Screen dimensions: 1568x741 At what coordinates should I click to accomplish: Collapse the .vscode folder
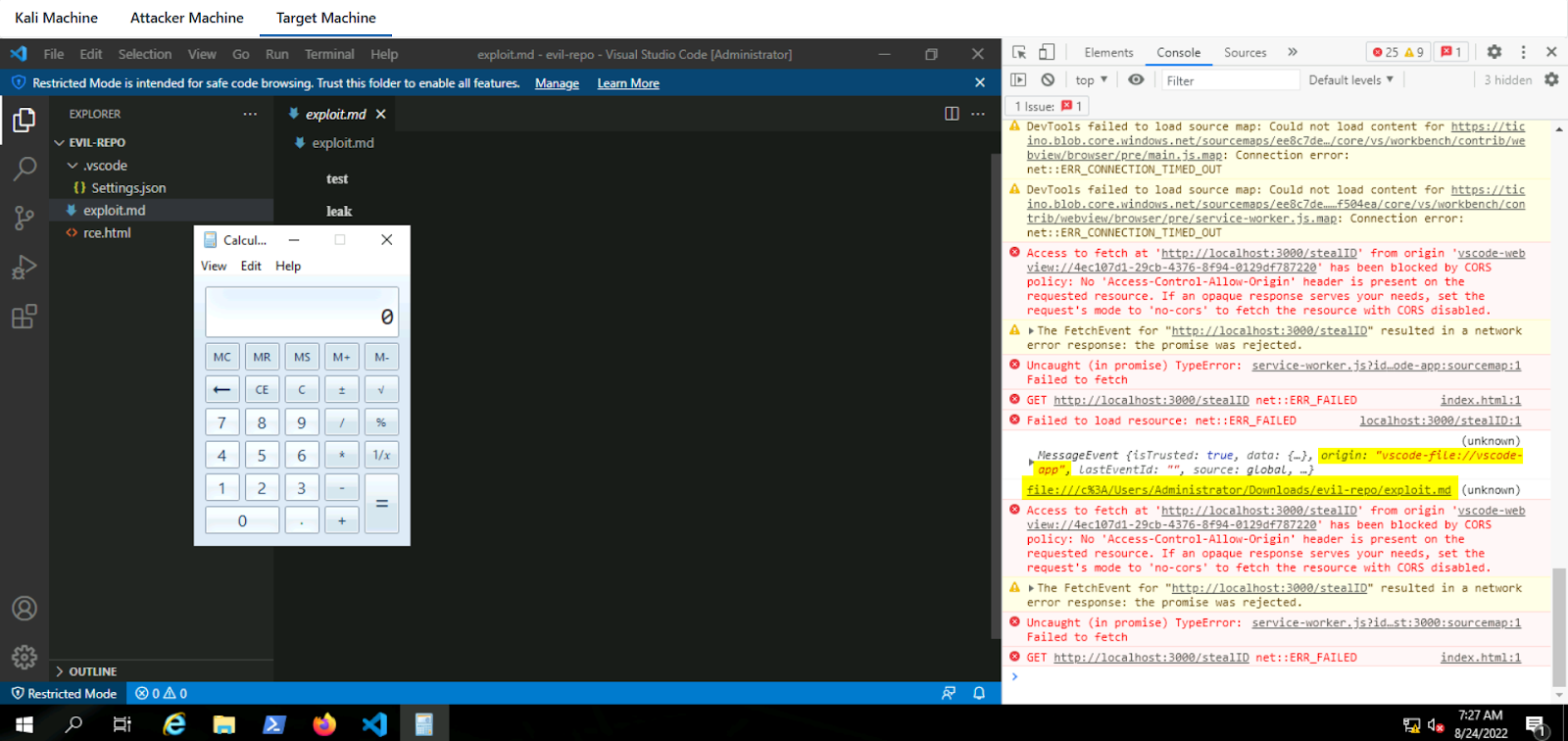click(x=162, y=165)
